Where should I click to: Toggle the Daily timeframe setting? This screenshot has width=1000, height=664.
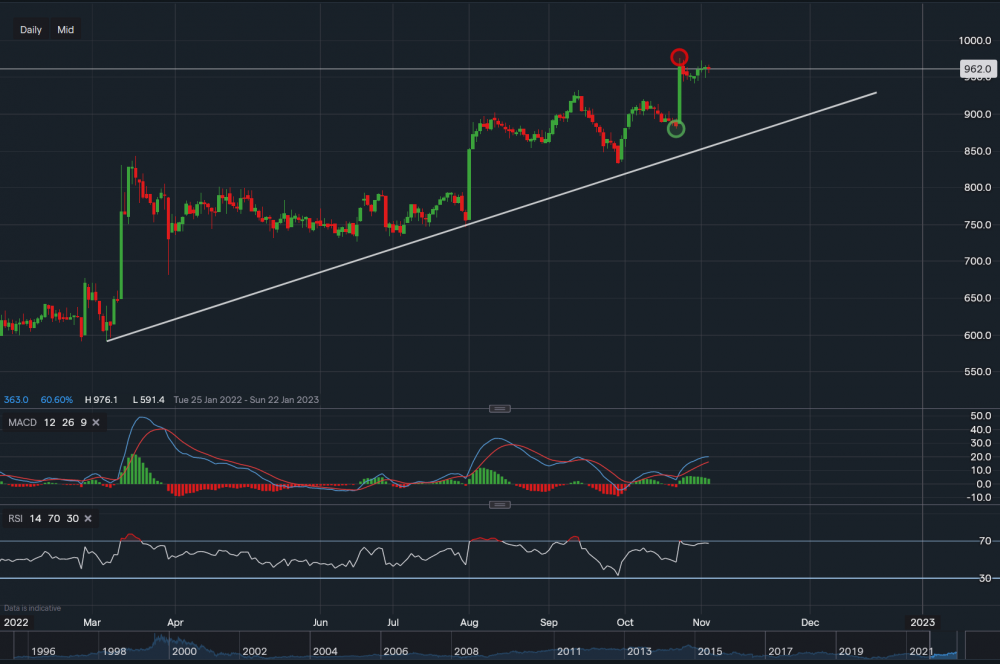(x=30, y=29)
